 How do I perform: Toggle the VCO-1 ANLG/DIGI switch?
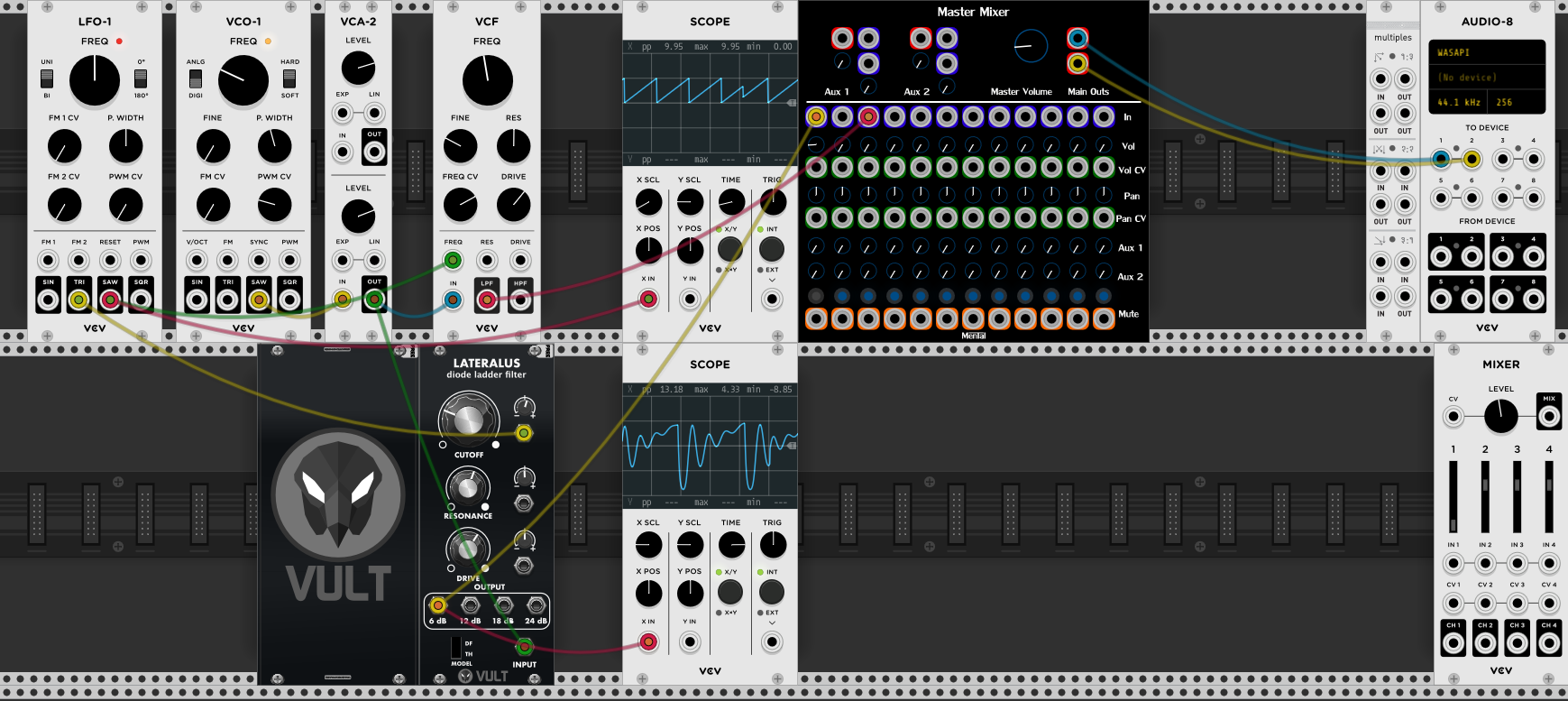(196, 78)
